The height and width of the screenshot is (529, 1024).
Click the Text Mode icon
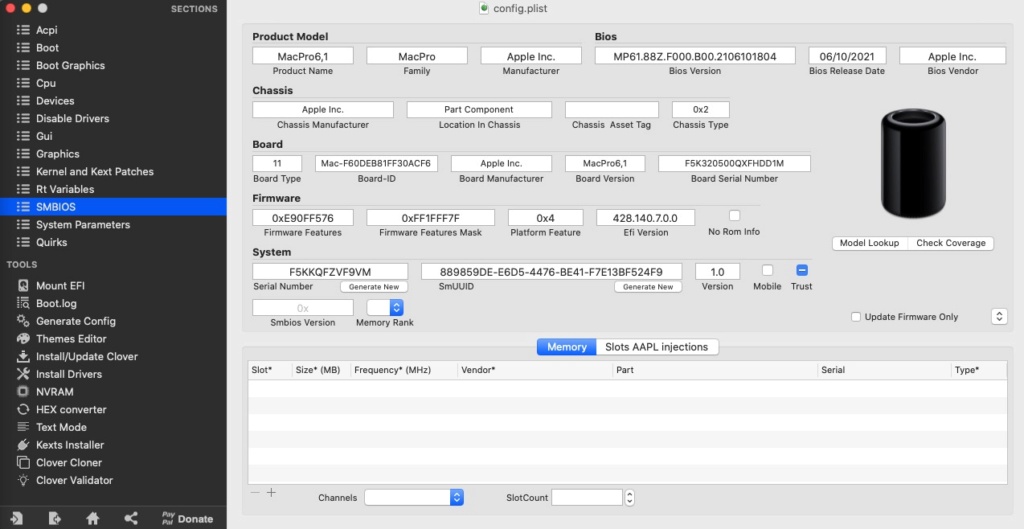pyautogui.click(x=23, y=426)
